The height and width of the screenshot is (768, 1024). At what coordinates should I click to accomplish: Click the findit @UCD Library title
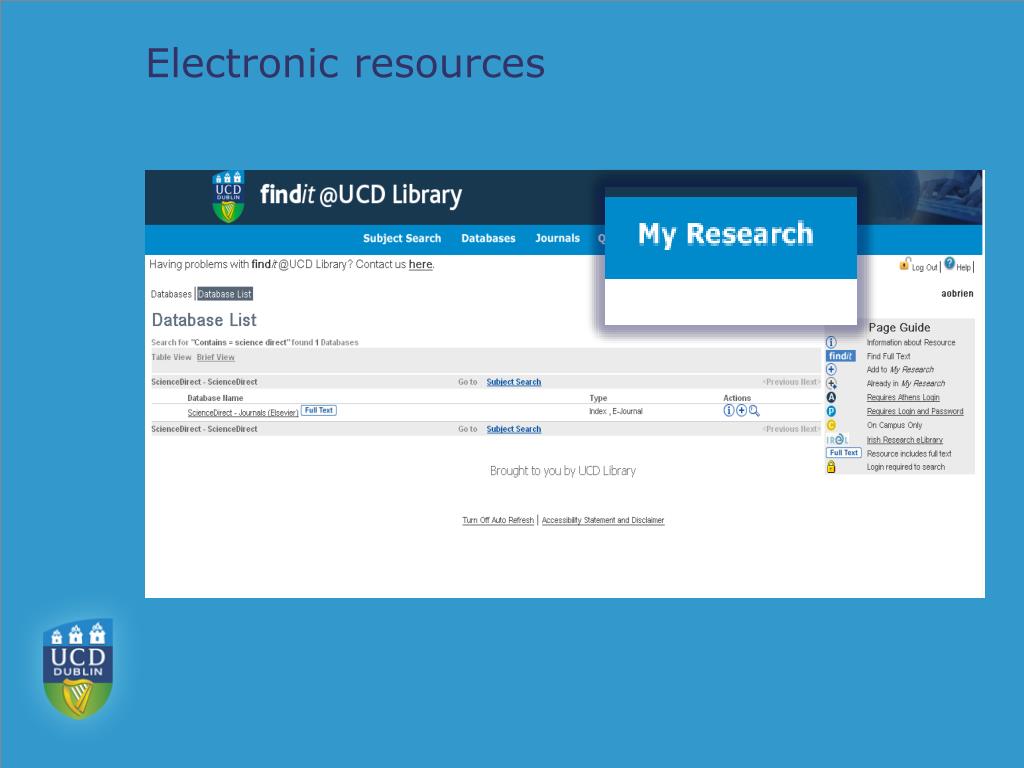point(360,195)
